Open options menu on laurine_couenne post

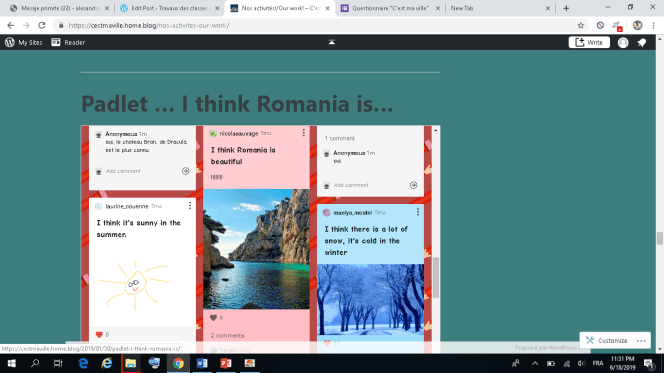point(190,206)
